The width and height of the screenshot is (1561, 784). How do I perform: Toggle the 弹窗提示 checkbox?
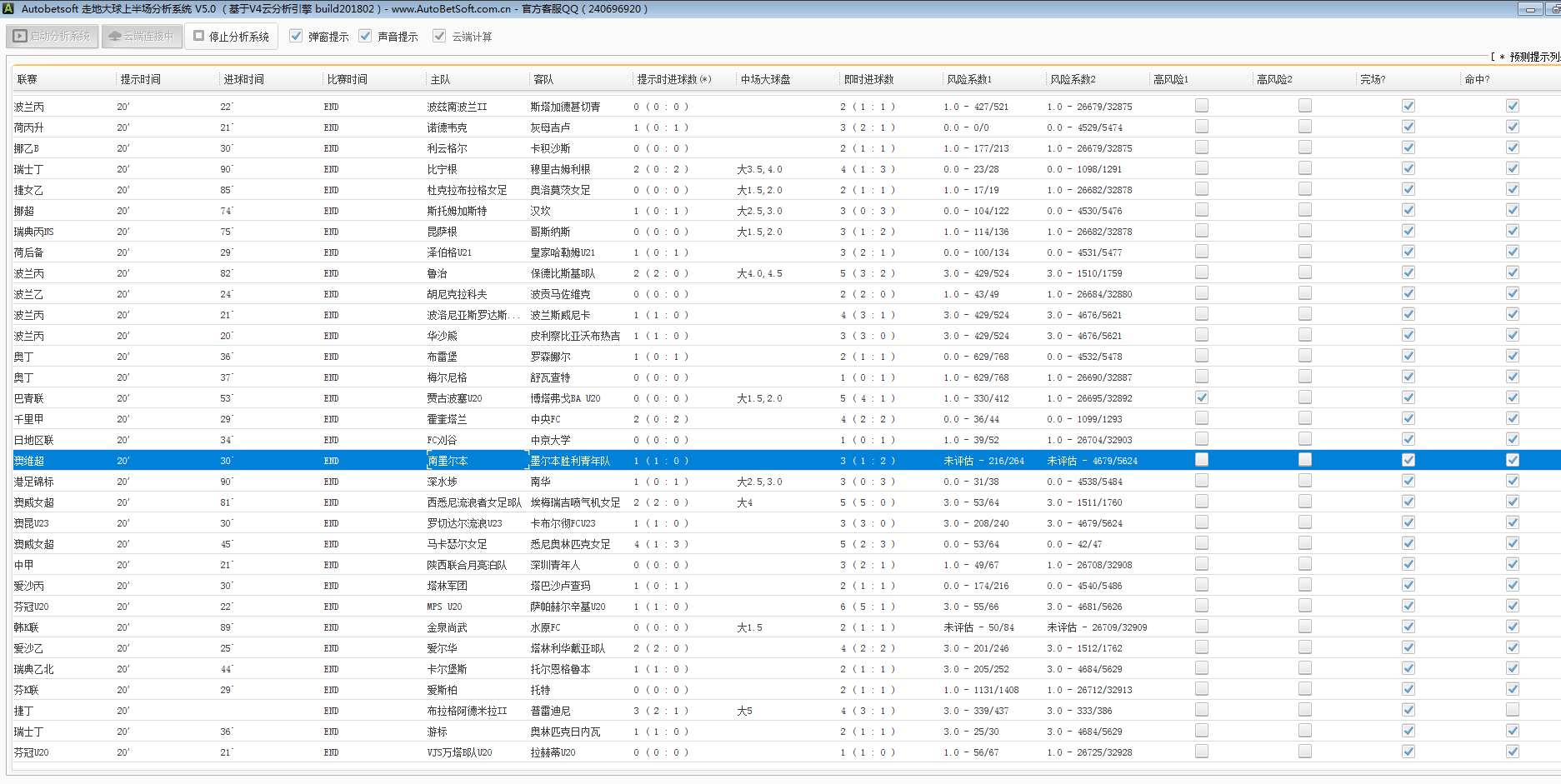coord(296,36)
